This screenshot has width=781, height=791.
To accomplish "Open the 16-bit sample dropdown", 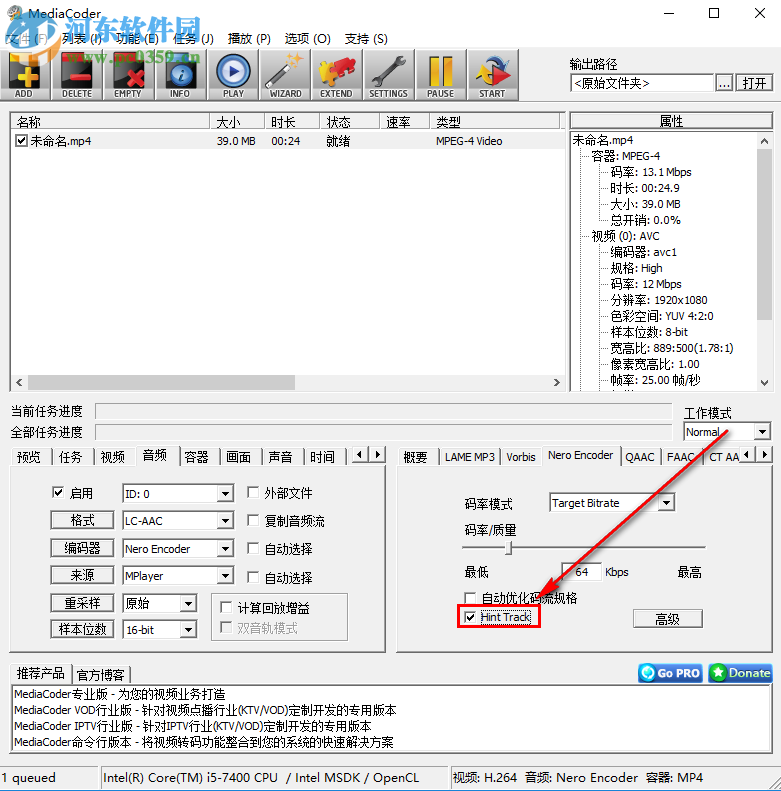I will click(x=189, y=630).
